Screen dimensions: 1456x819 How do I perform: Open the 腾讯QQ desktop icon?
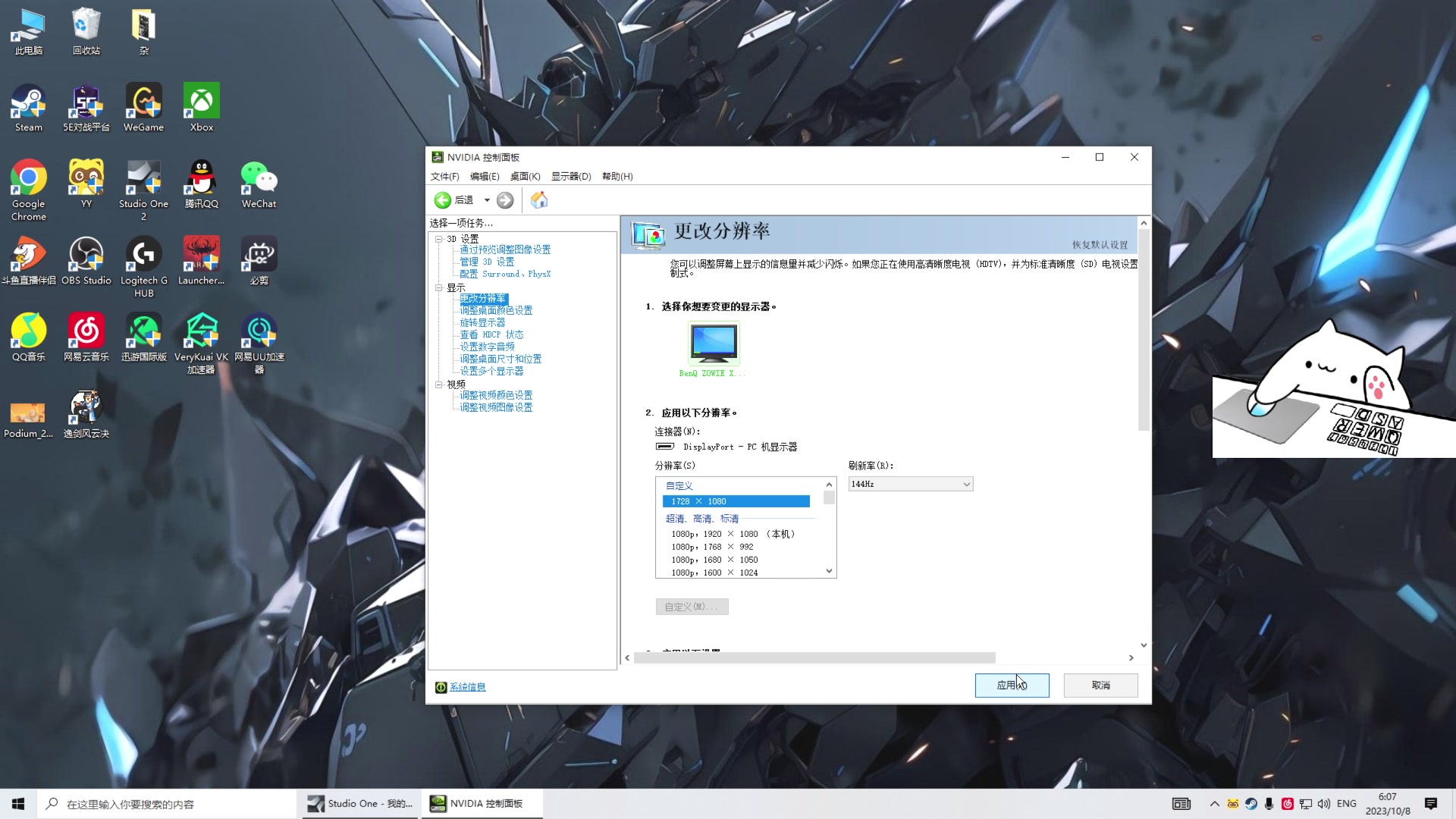[x=202, y=184]
